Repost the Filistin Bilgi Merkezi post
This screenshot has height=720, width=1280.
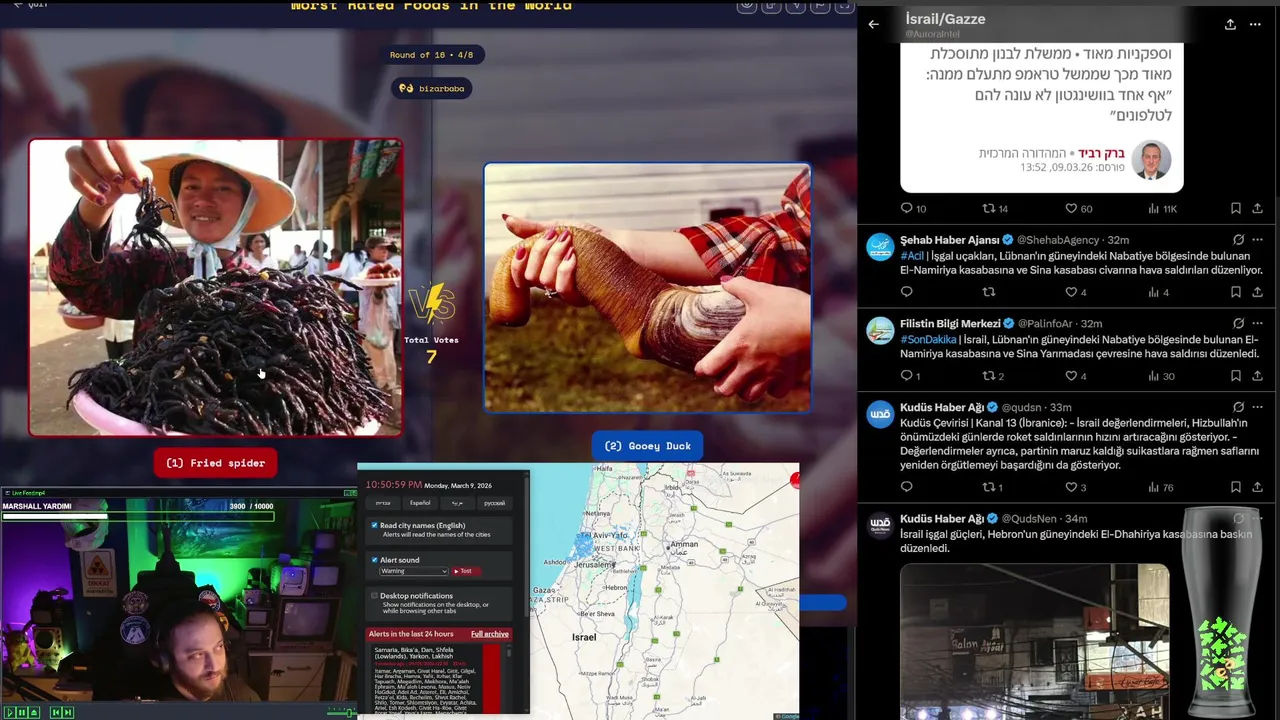tap(989, 376)
